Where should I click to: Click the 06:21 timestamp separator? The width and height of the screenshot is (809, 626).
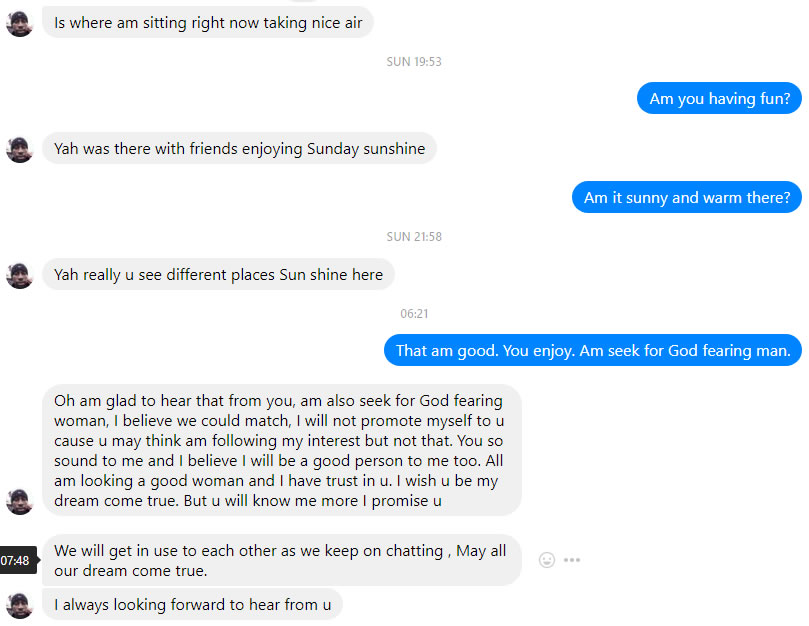pyautogui.click(x=414, y=314)
